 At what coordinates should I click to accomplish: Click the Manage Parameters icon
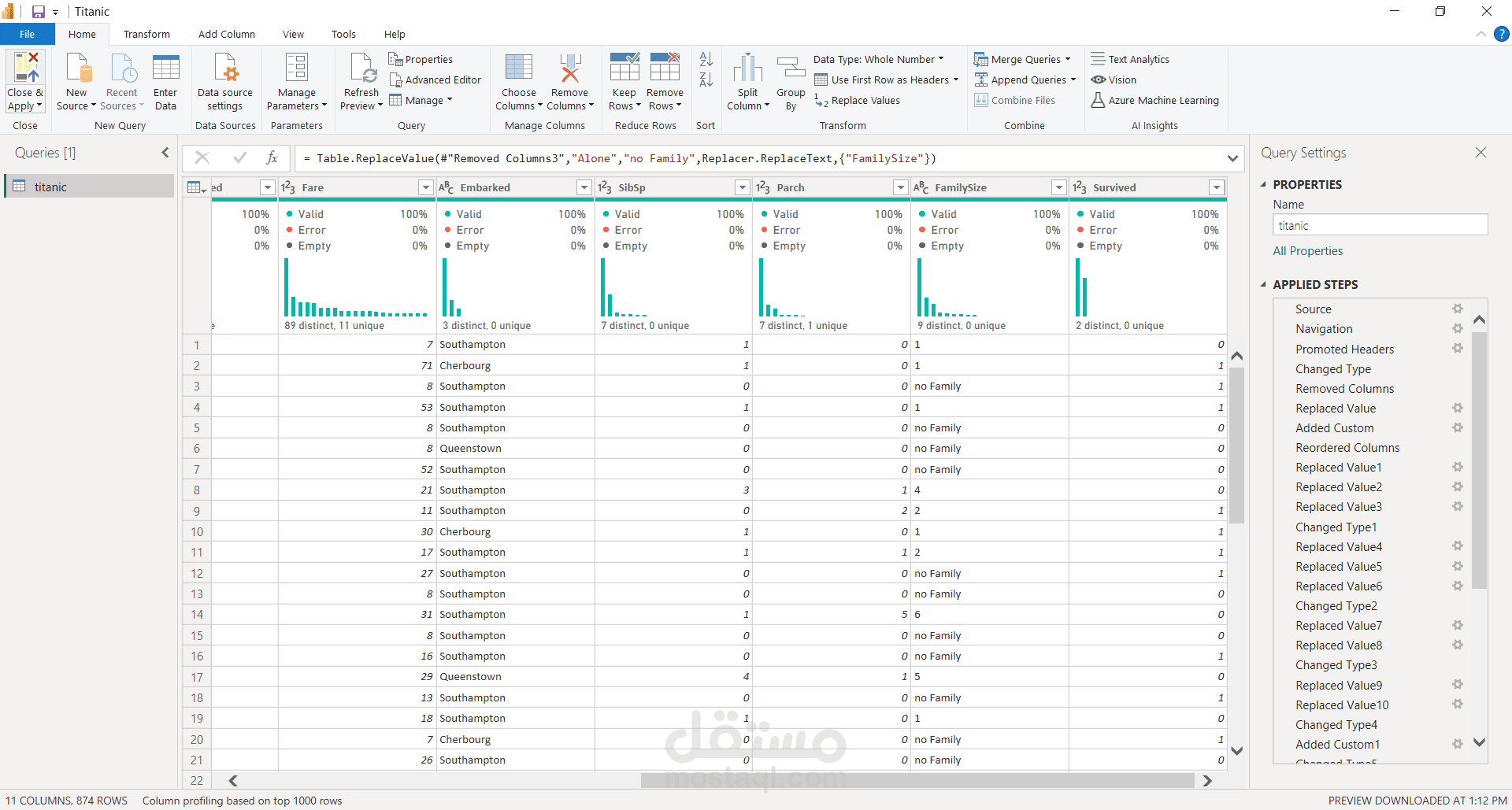297,68
